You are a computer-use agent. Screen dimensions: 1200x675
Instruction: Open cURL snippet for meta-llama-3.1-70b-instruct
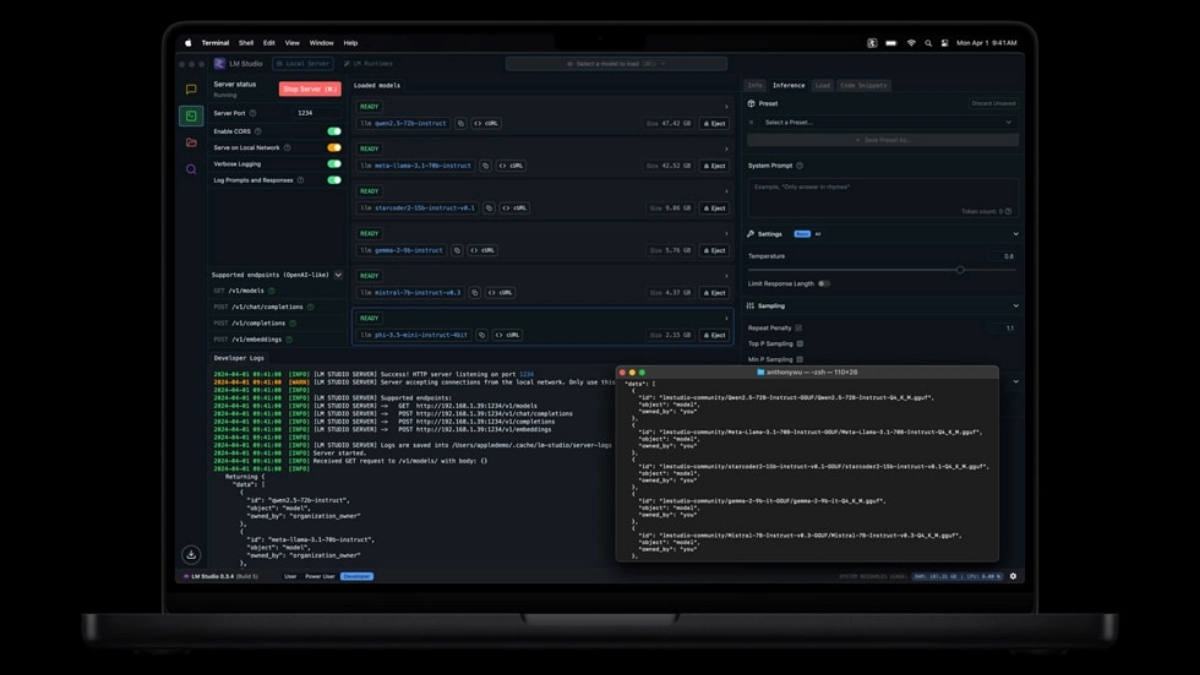511,166
